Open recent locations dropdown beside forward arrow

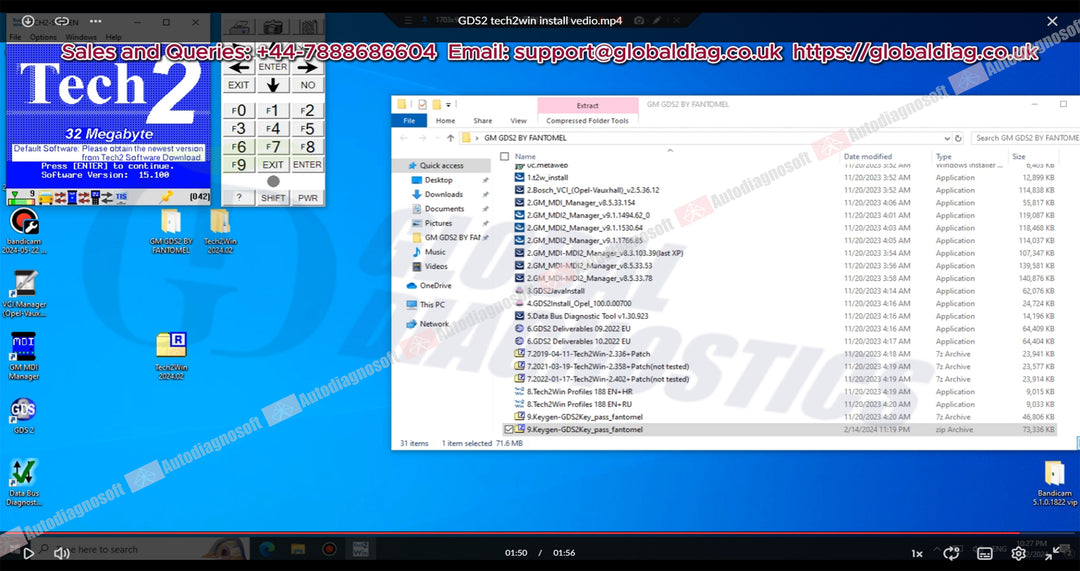(x=435, y=138)
